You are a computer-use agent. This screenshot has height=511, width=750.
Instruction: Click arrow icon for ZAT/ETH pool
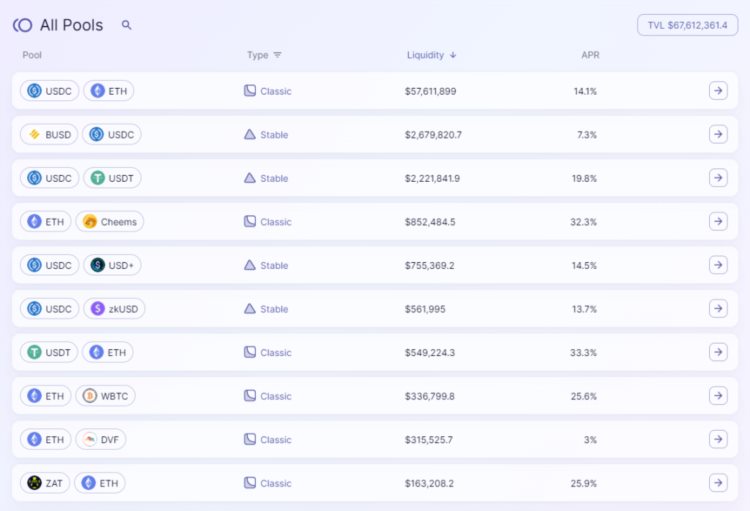coord(718,483)
